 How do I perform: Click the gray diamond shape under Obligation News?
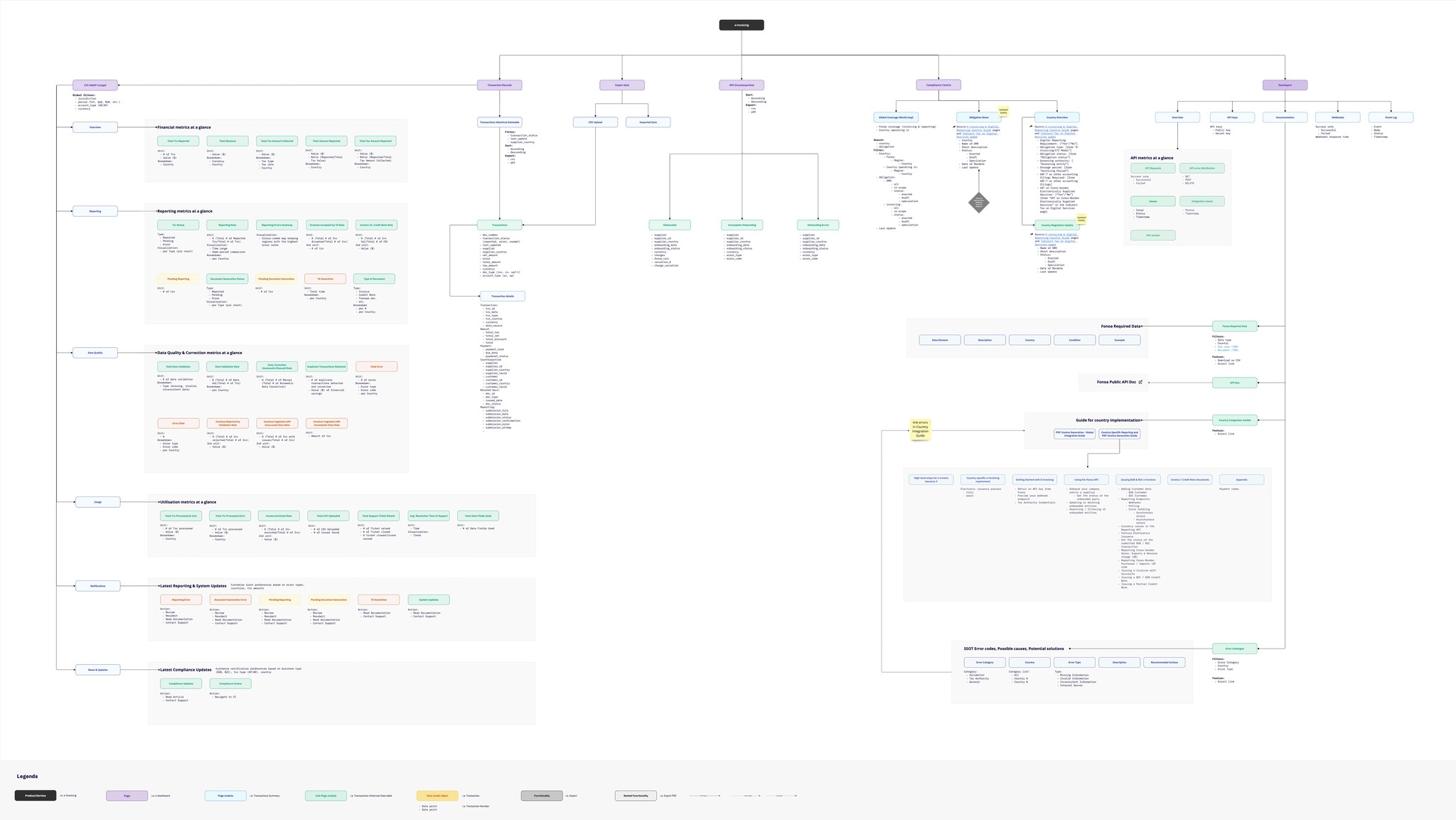click(979, 202)
